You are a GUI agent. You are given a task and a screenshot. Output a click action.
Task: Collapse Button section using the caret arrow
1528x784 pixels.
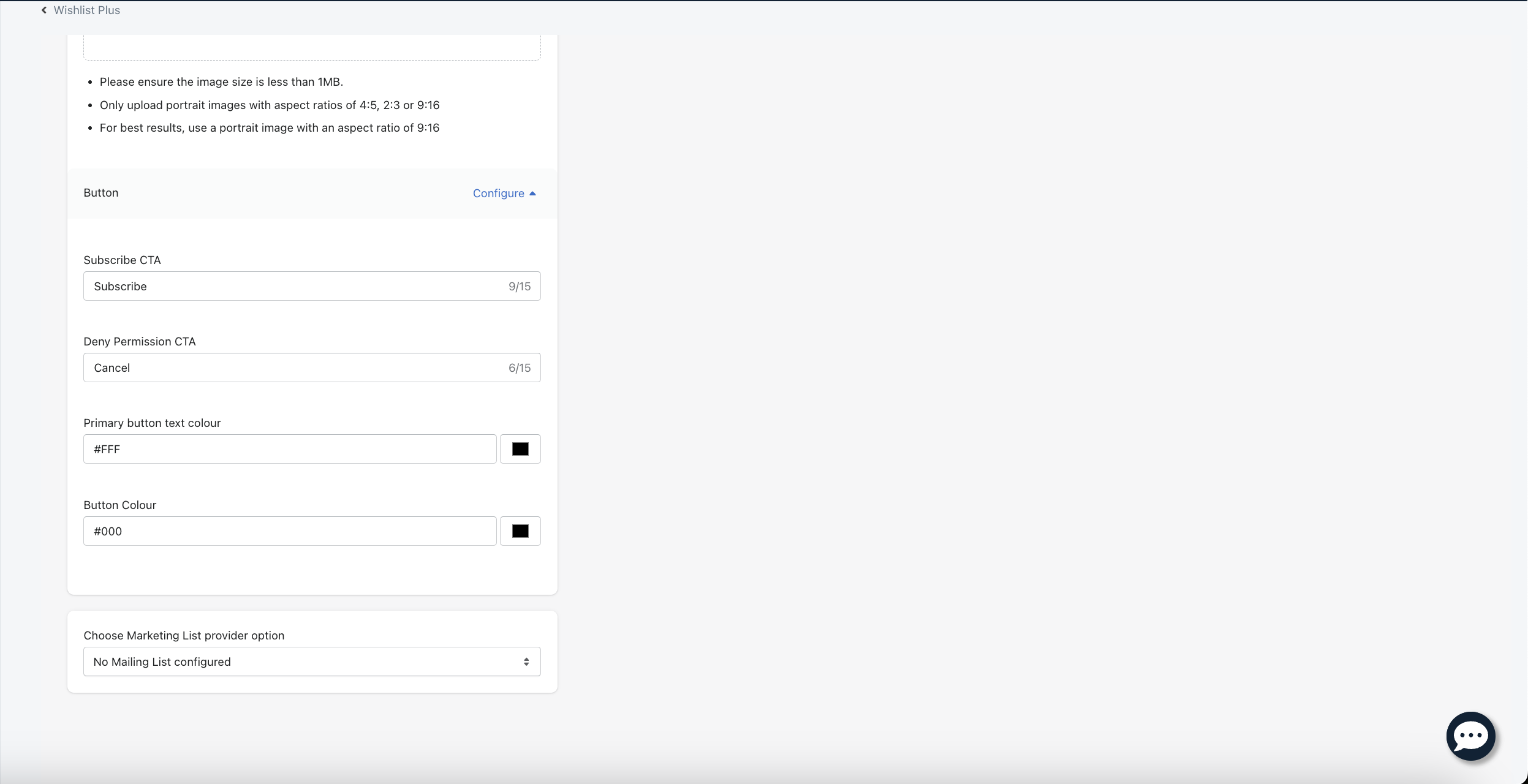(532, 194)
